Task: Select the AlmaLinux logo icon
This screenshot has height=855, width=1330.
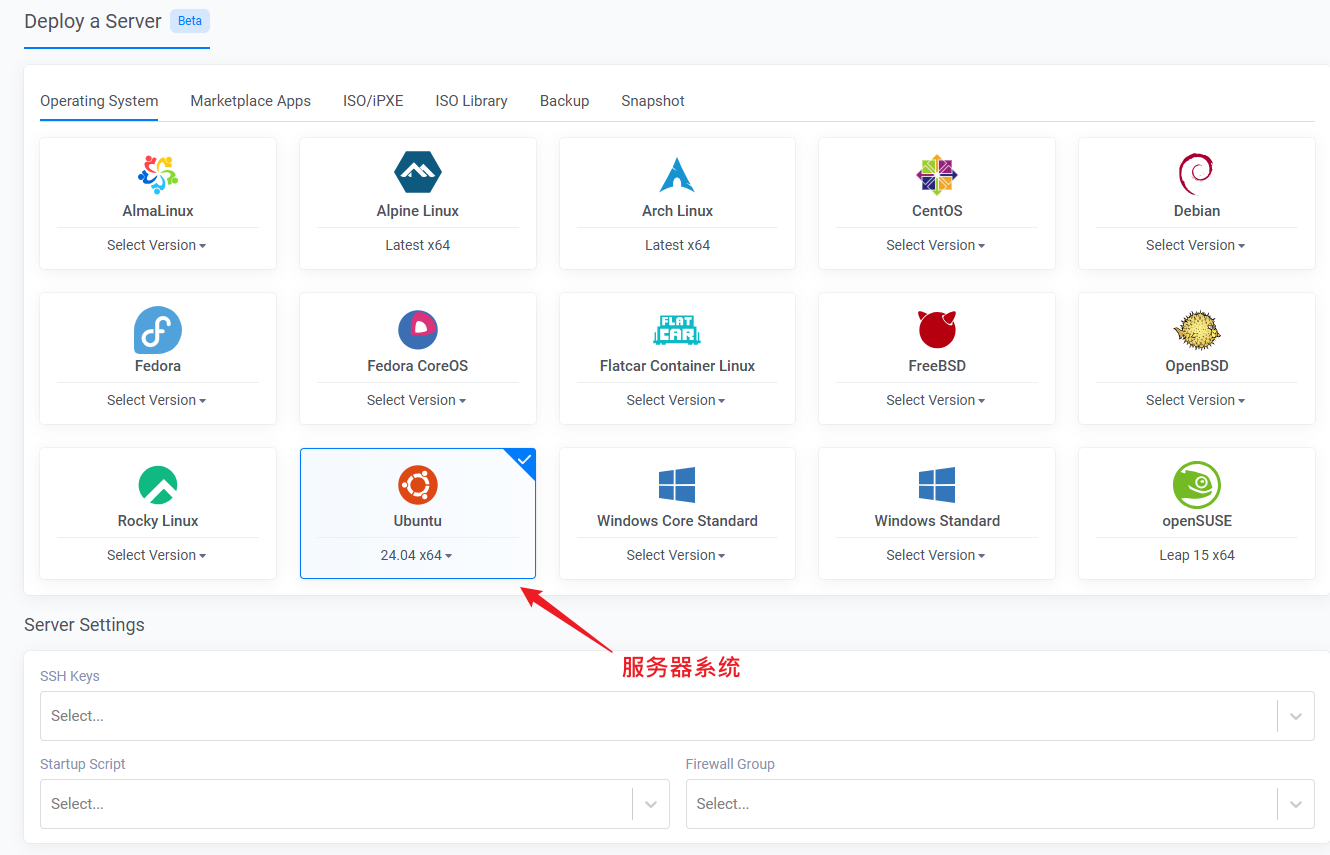Action: (x=157, y=174)
